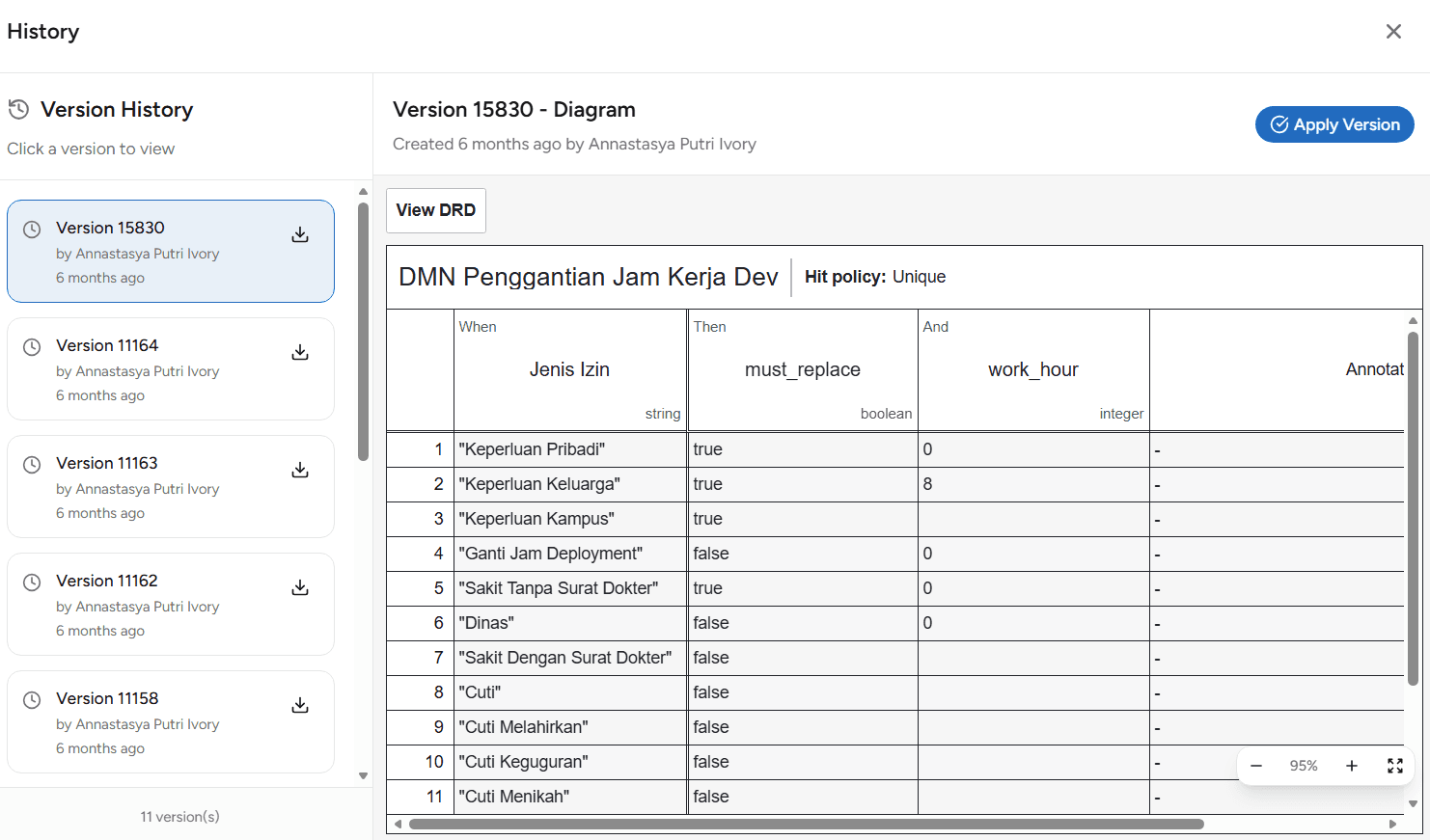This screenshot has height=840, width=1430.
Task: Click the Annotation column header
Action: click(x=1278, y=369)
